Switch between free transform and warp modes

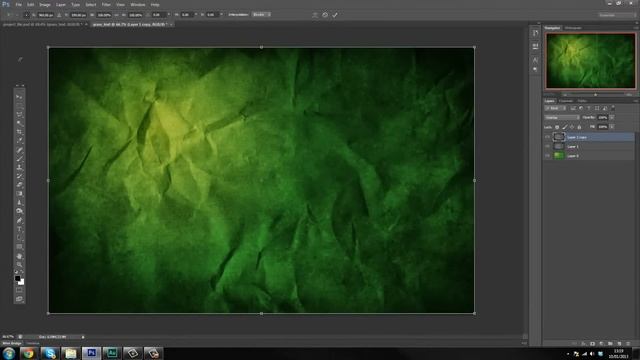tap(315, 15)
